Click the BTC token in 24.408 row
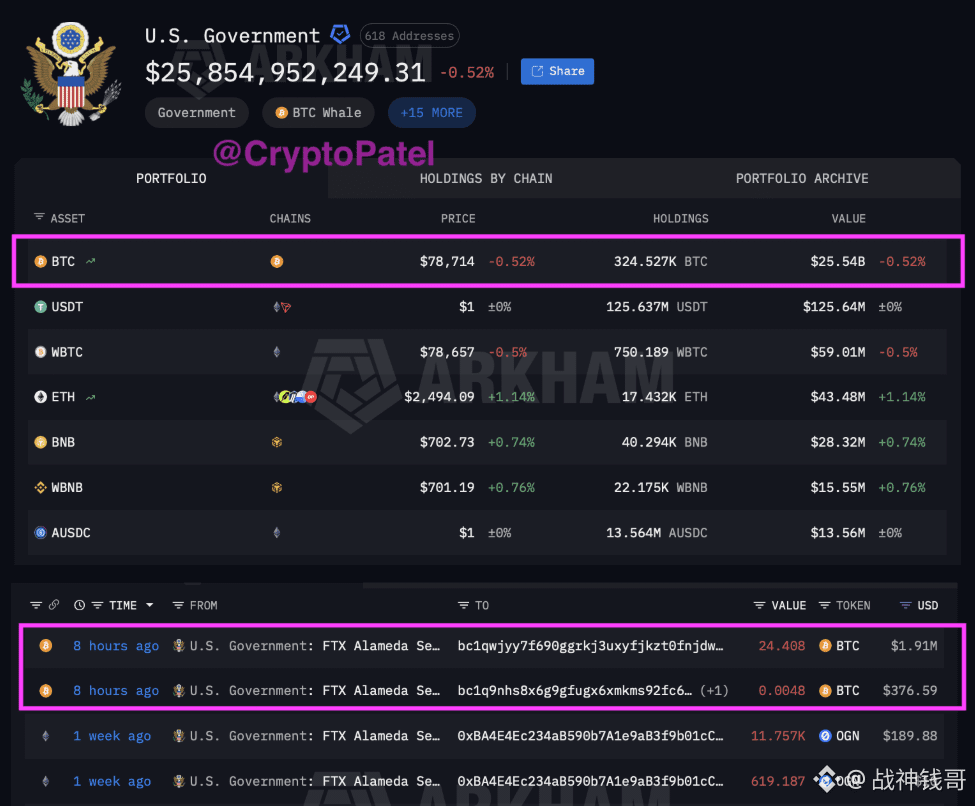Screen dimensions: 975x806 [839, 646]
